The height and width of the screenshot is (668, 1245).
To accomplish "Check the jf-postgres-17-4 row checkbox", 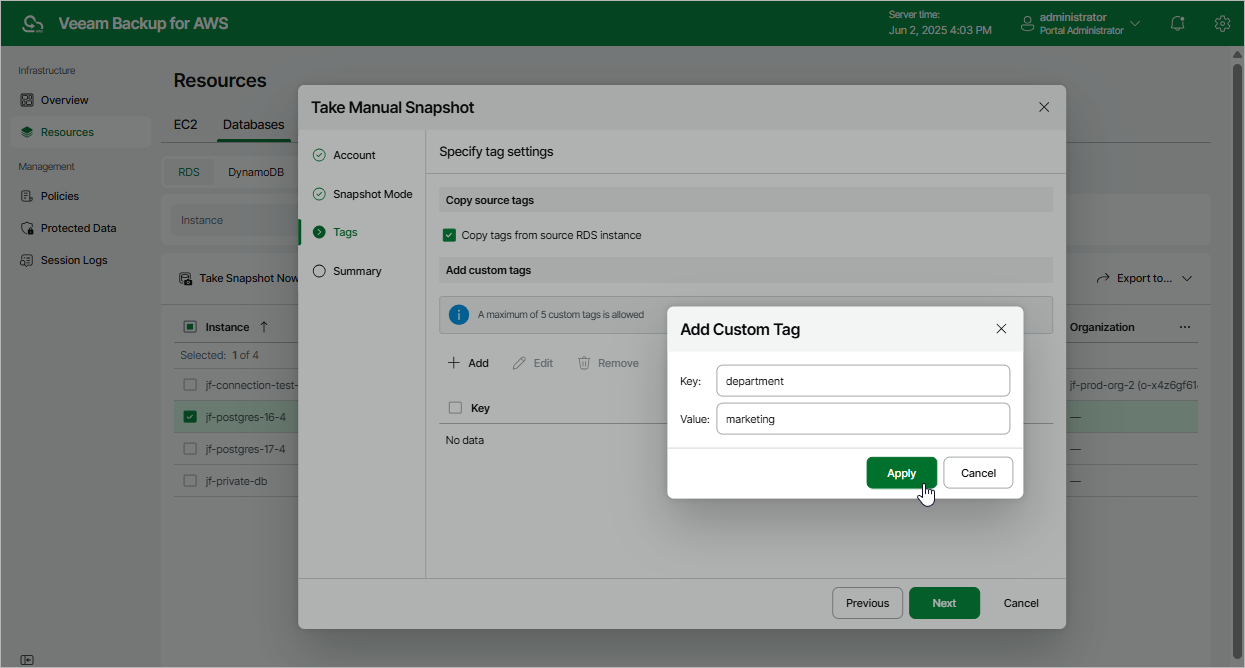I will click(190, 449).
